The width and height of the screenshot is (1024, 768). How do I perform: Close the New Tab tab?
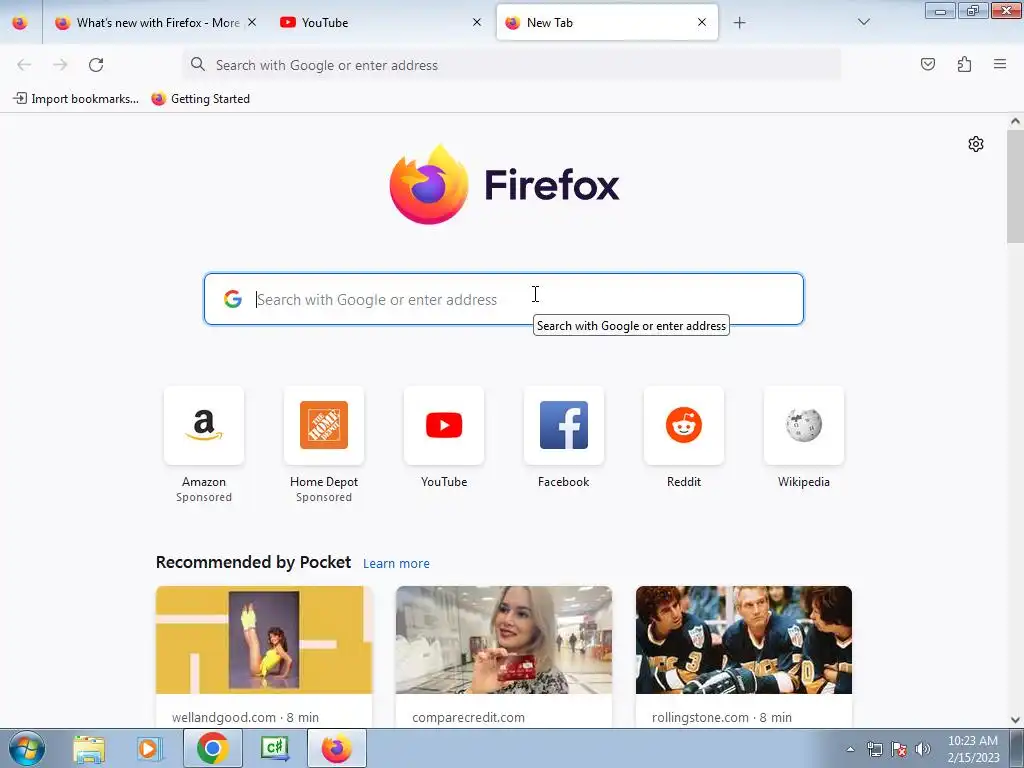(701, 22)
